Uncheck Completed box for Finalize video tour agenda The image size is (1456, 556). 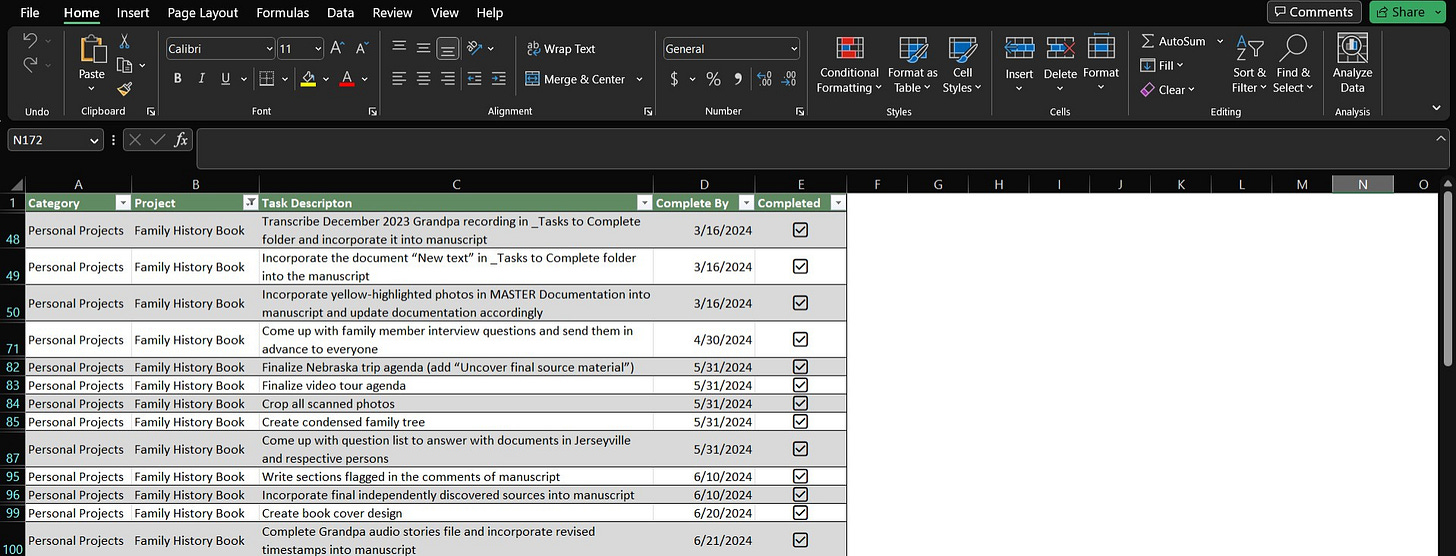[x=800, y=385]
